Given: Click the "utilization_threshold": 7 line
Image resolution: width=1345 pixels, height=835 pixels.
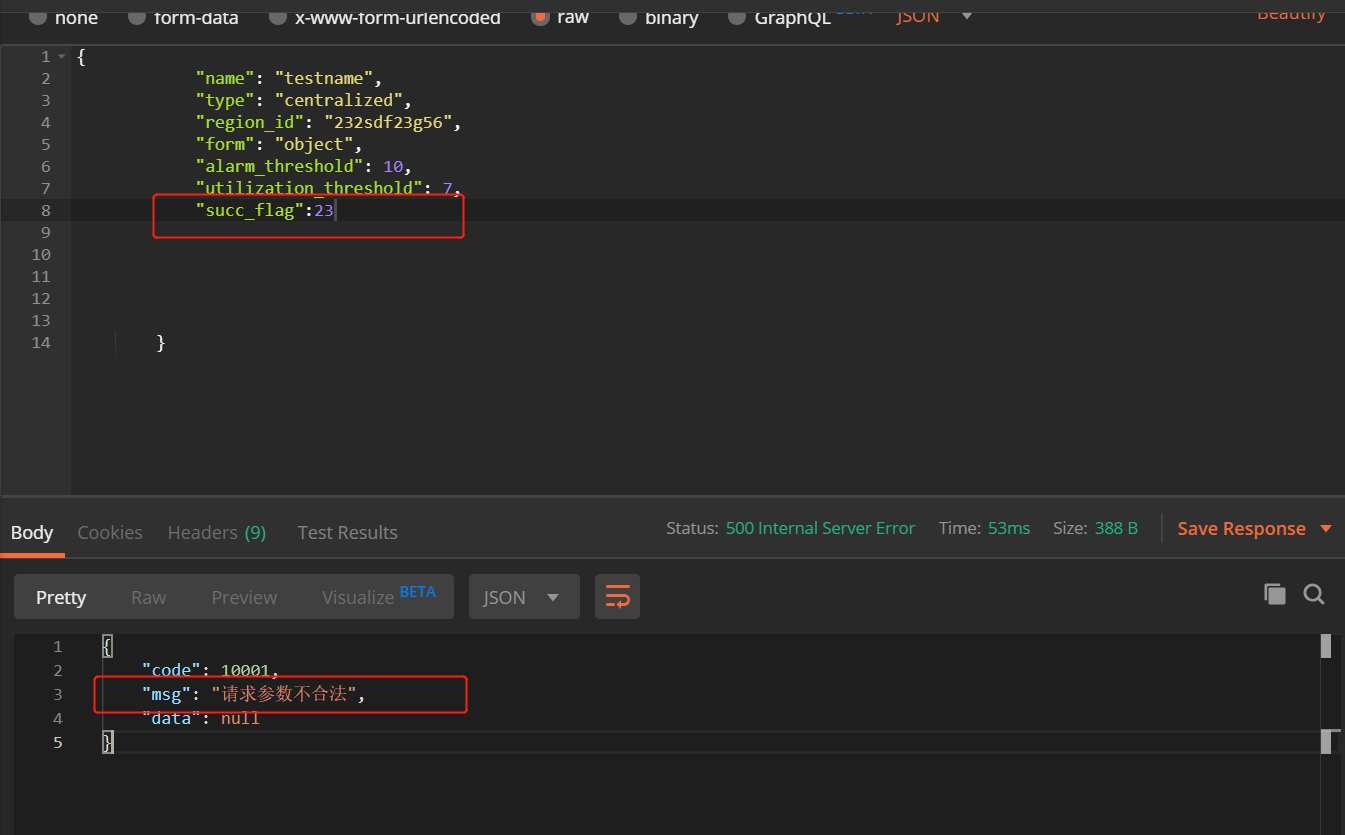Looking at the screenshot, I should coord(328,188).
